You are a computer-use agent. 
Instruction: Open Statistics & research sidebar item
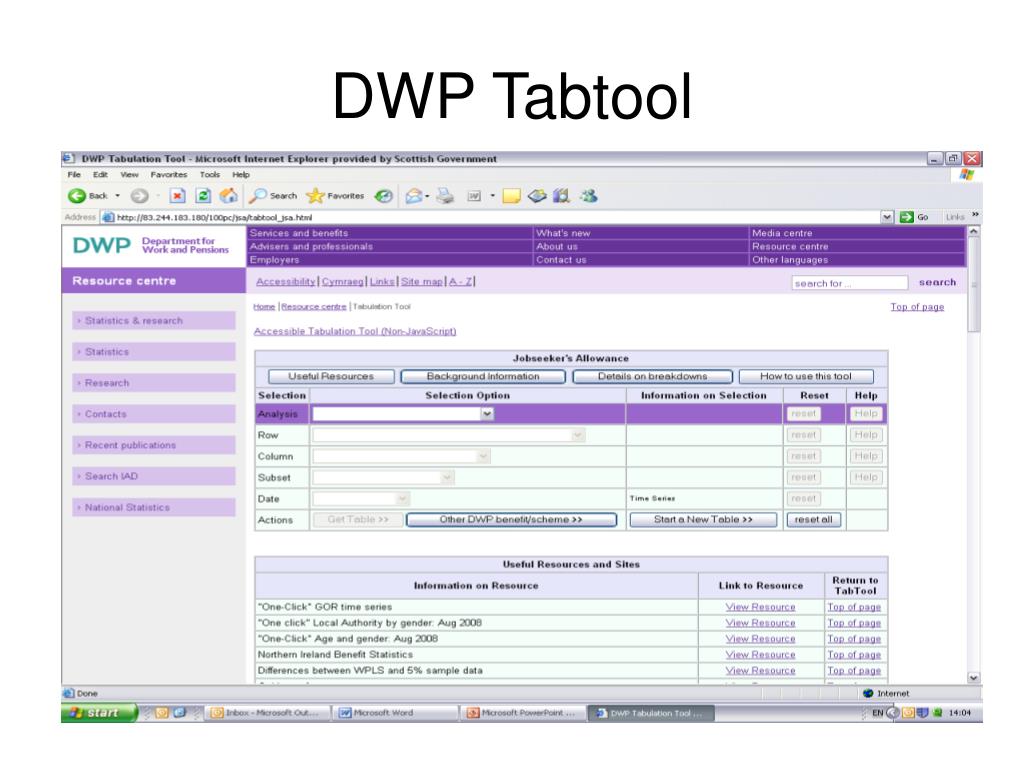[x=154, y=321]
